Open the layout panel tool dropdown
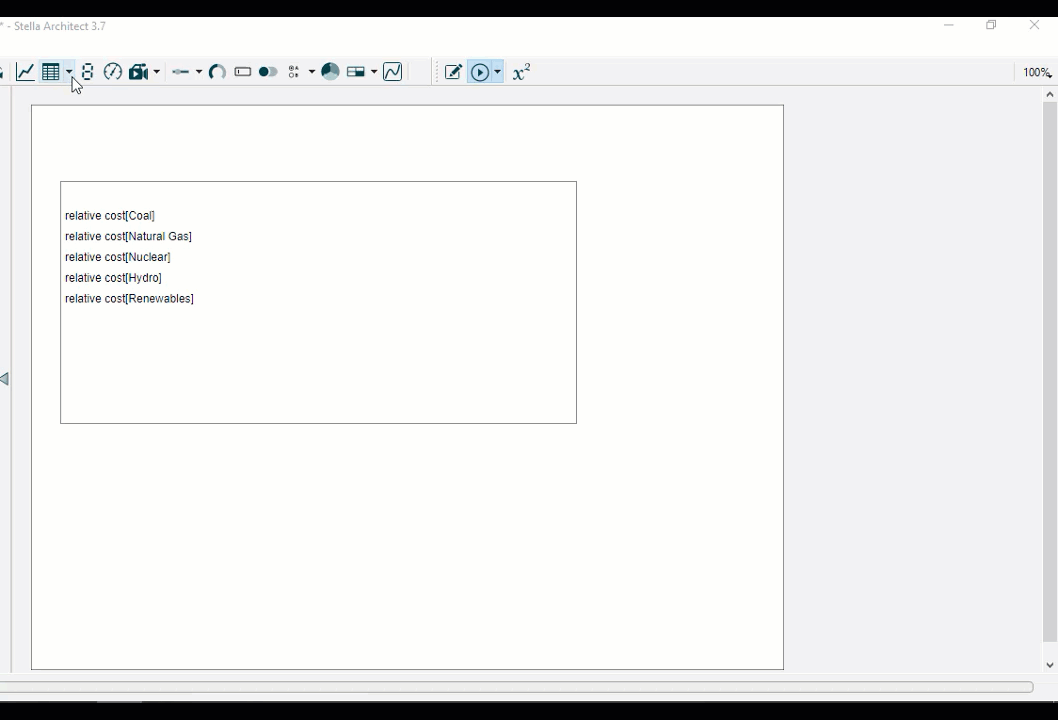This screenshot has width=1058, height=720. [374, 72]
